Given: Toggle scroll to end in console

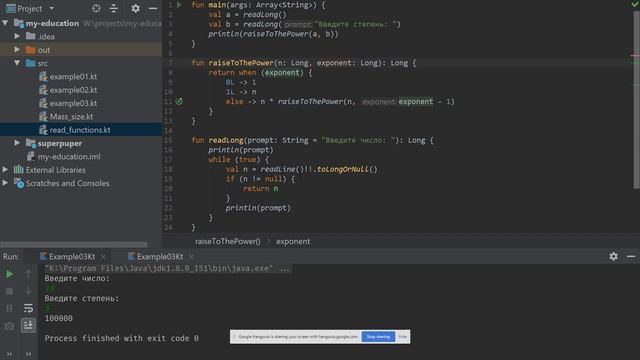Looking at the screenshot, I should click(x=28, y=325).
